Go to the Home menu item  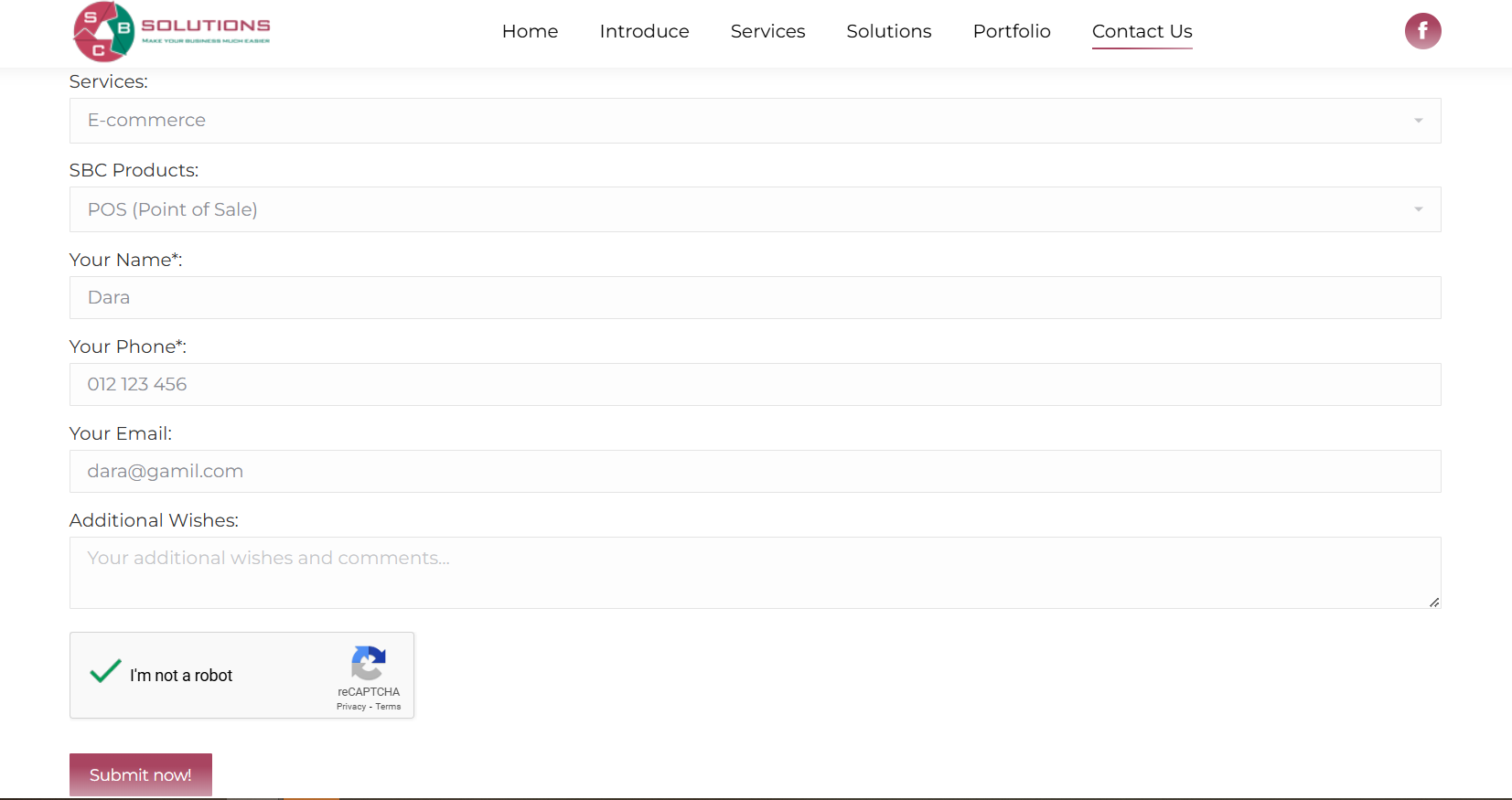(x=530, y=31)
